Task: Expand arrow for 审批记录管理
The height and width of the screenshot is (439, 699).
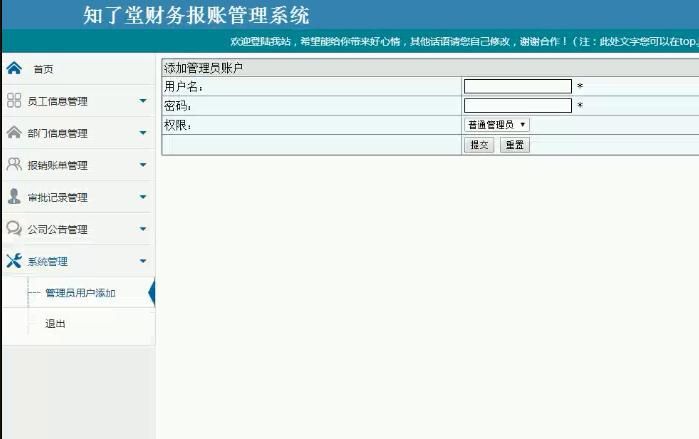Action: click(143, 197)
